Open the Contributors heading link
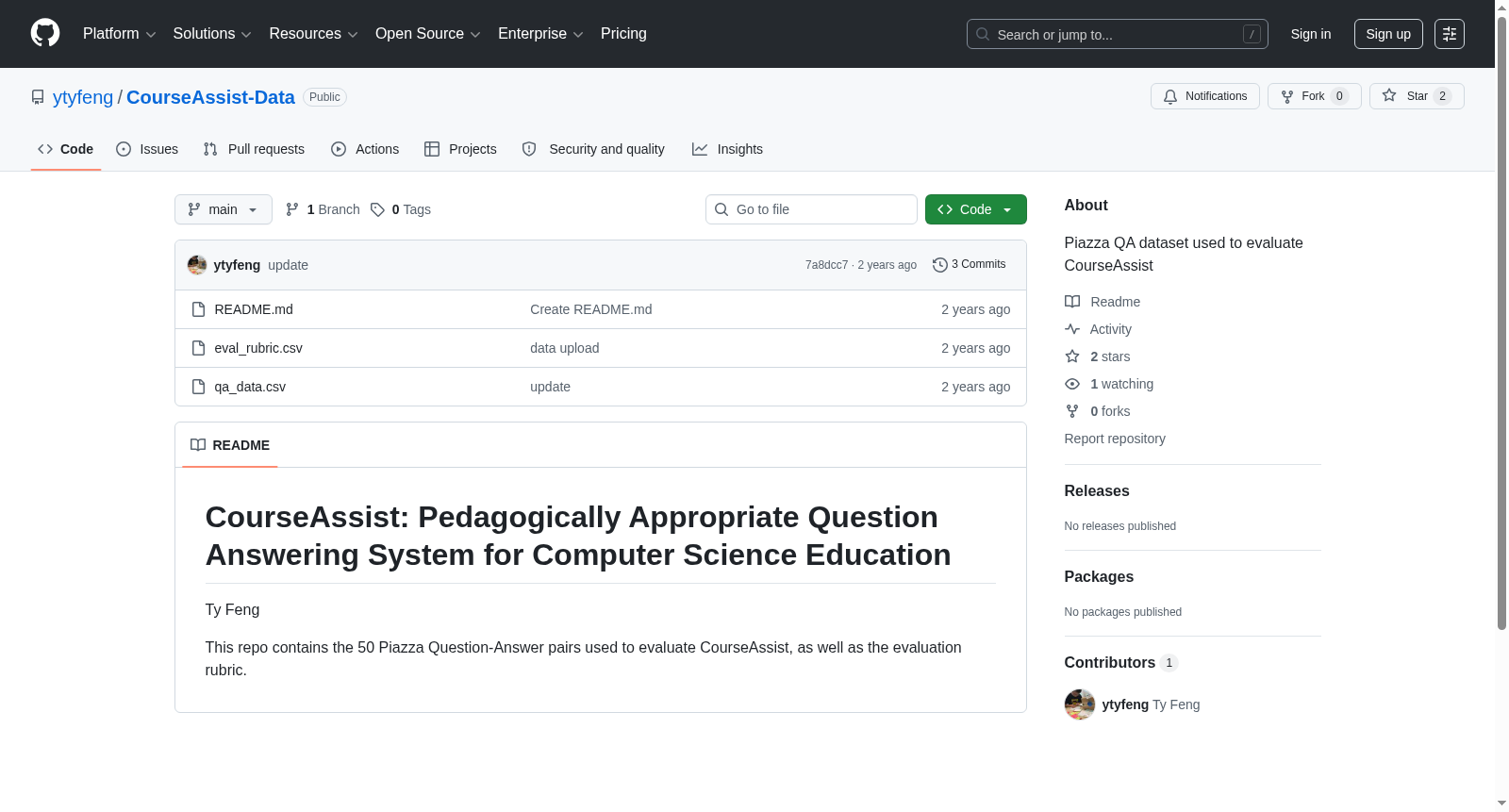This screenshot has width=1509, height=812. coord(1121,662)
